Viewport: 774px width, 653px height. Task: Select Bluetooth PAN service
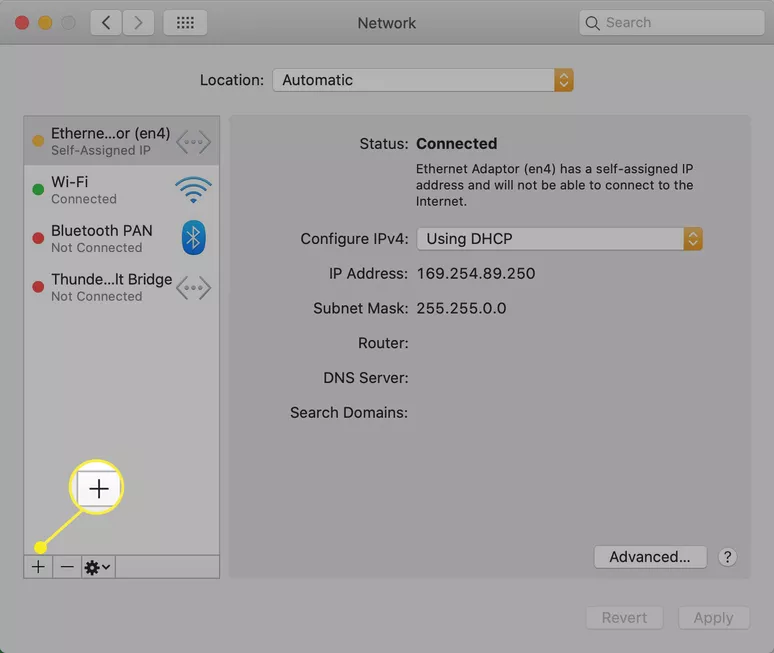[x=121, y=238]
